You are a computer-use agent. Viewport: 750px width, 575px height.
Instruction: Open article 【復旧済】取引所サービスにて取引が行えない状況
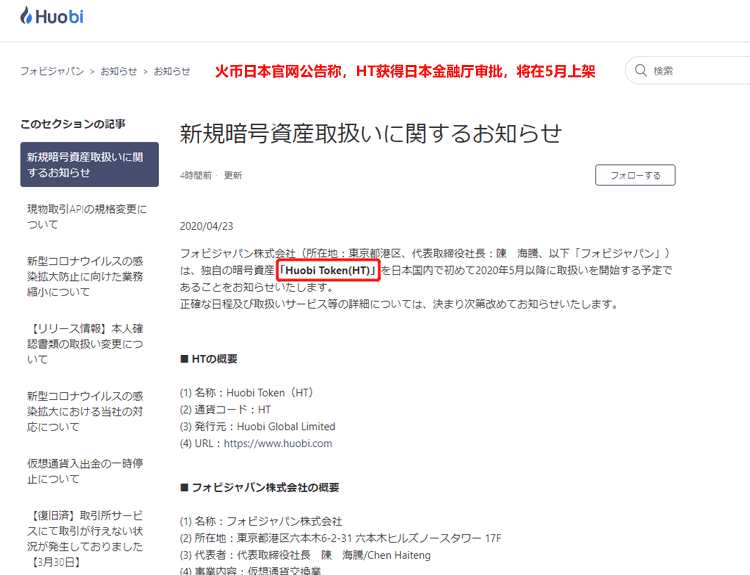pyautogui.click(x=85, y=539)
